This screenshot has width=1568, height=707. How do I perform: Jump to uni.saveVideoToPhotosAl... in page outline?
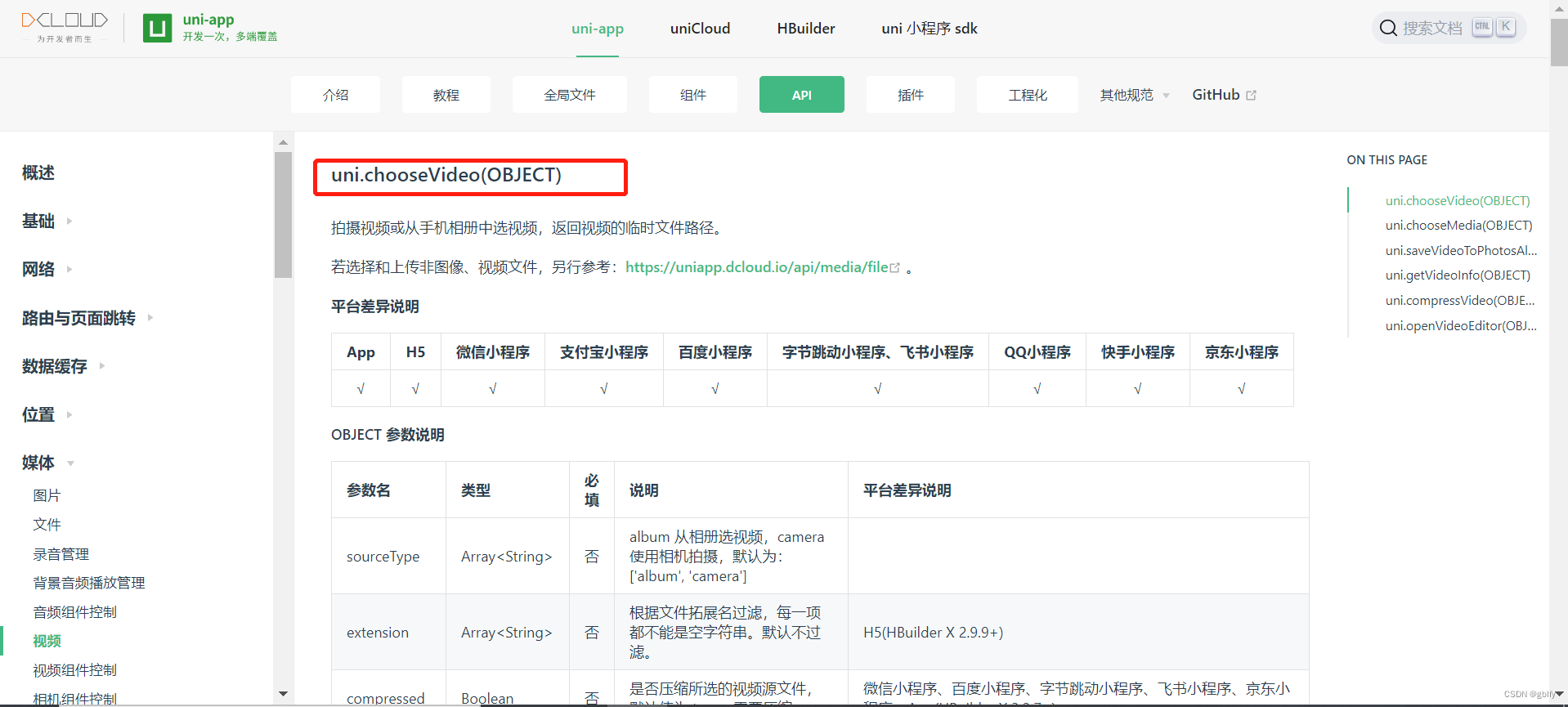[x=1461, y=250]
